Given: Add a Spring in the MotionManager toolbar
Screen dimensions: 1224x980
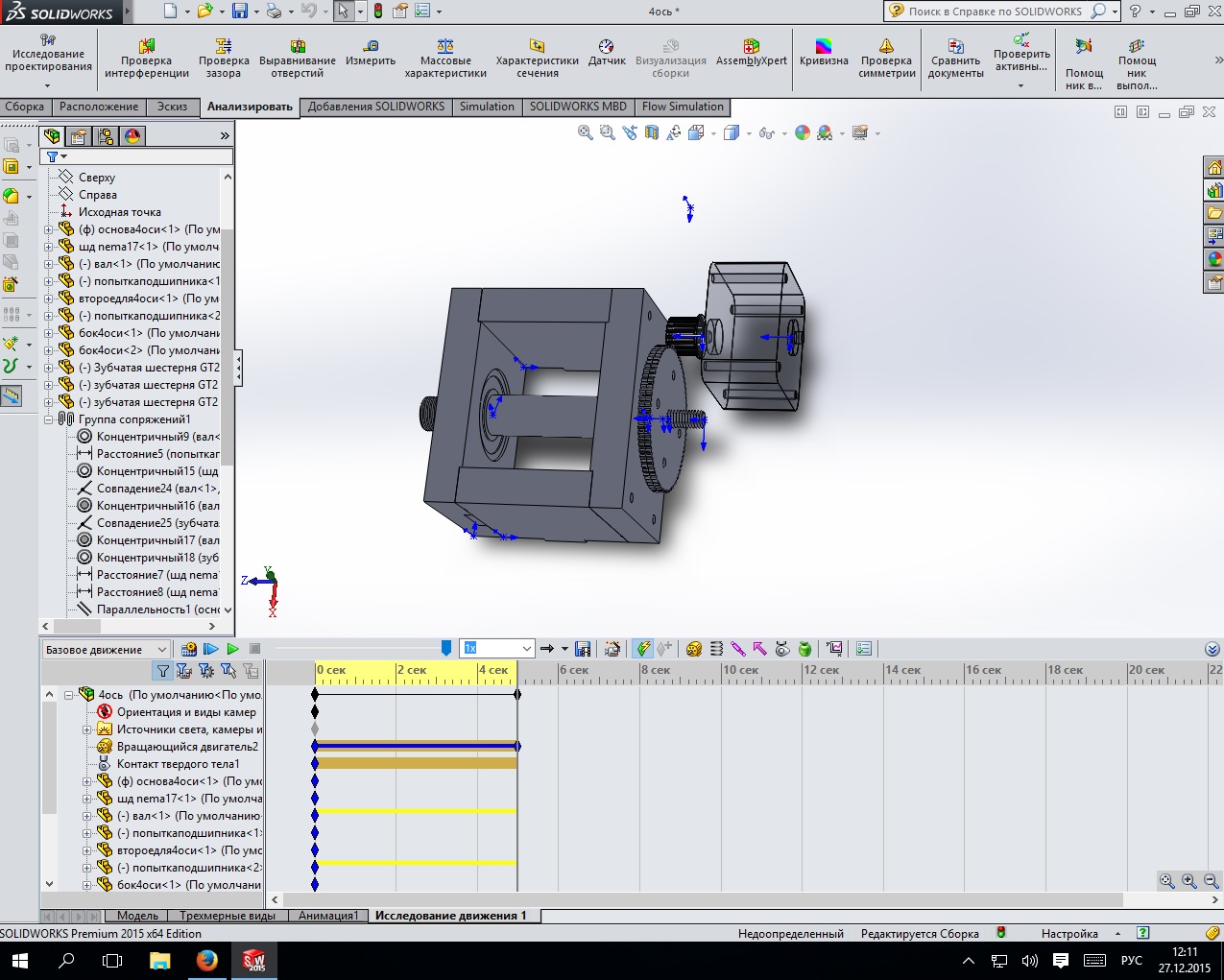Looking at the screenshot, I should tap(716, 649).
